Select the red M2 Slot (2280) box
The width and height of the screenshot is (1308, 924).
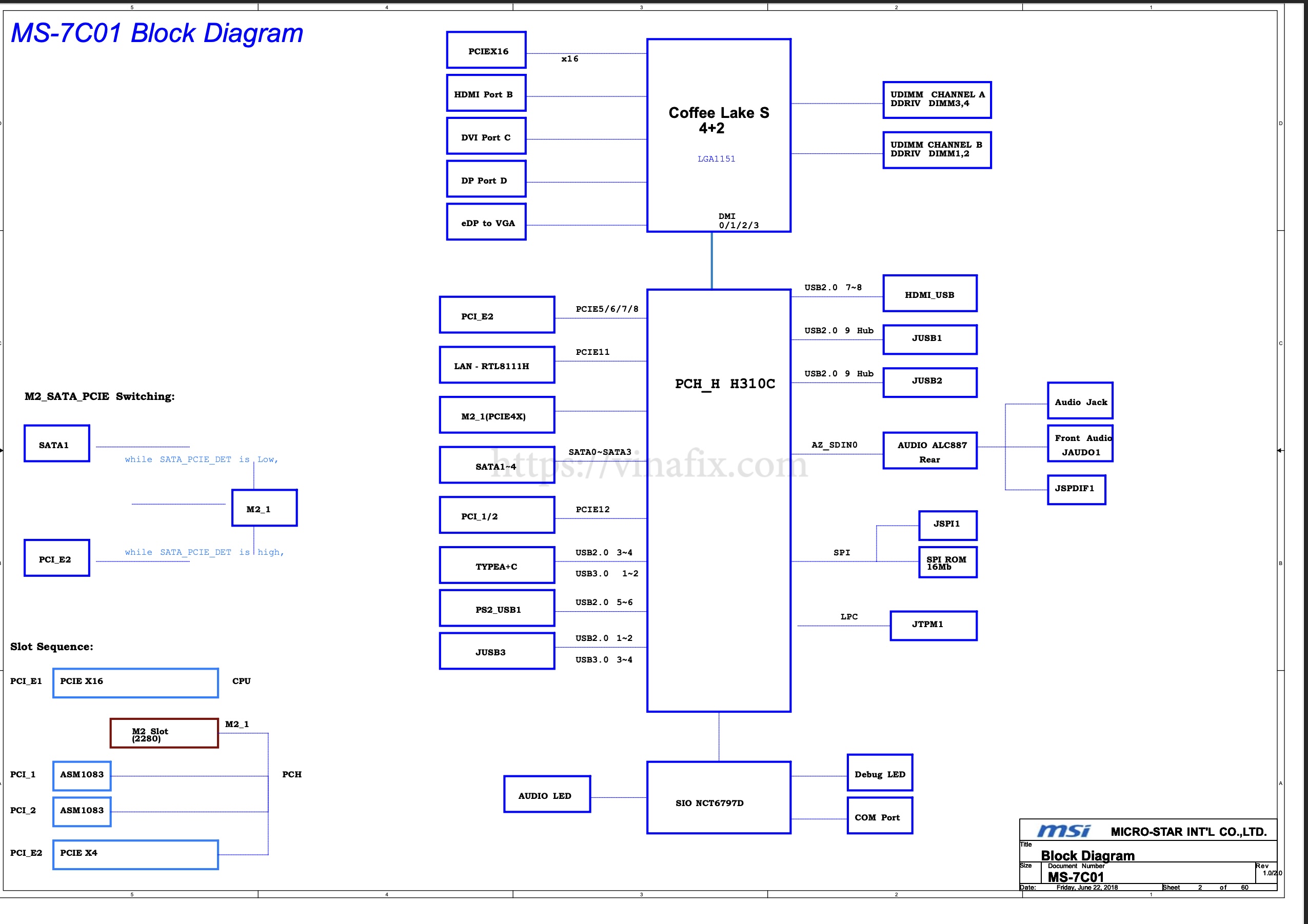pyautogui.click(x=164, y=733)
